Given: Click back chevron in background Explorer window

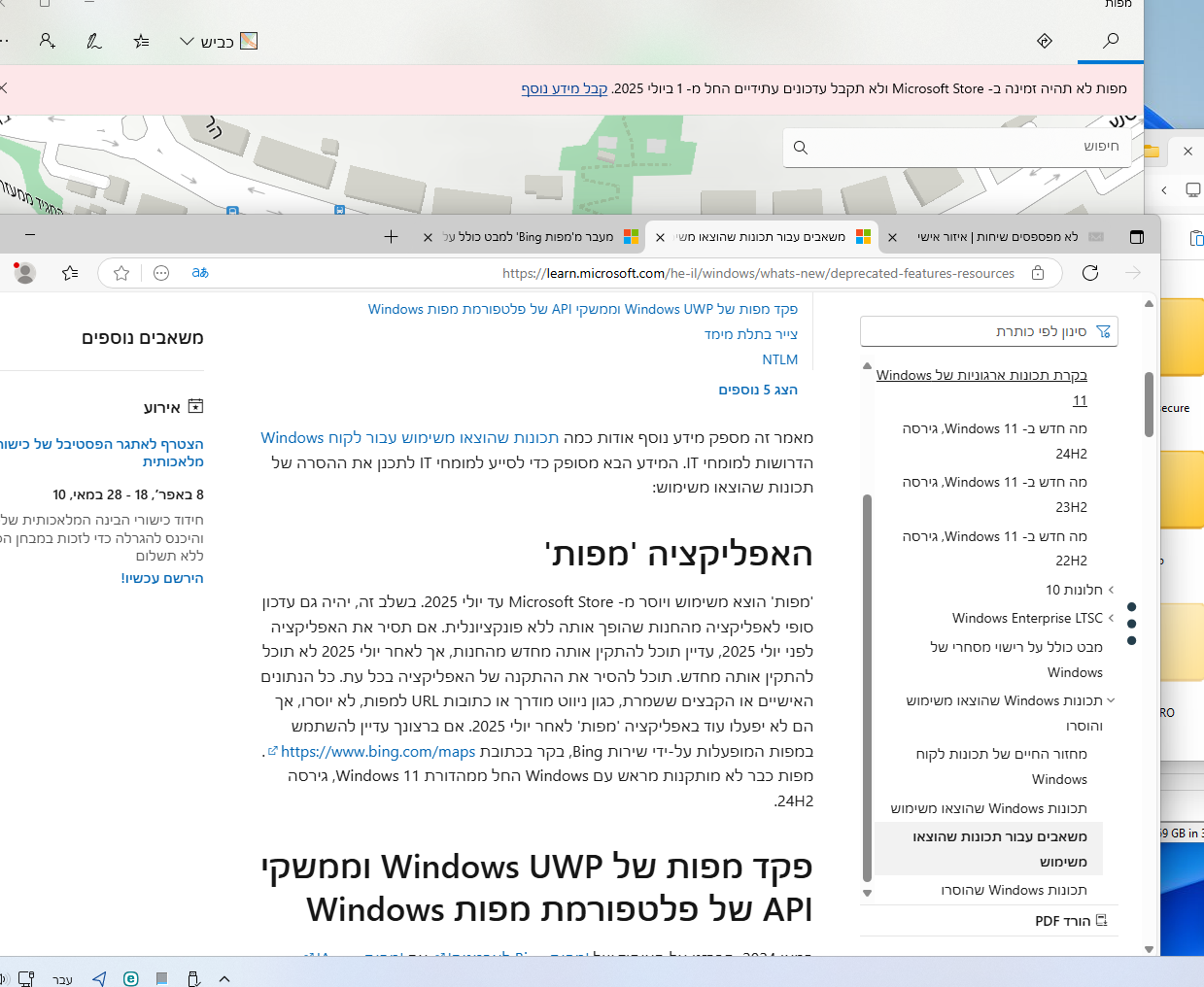Looking at the screenshot, I should 1163,190.
